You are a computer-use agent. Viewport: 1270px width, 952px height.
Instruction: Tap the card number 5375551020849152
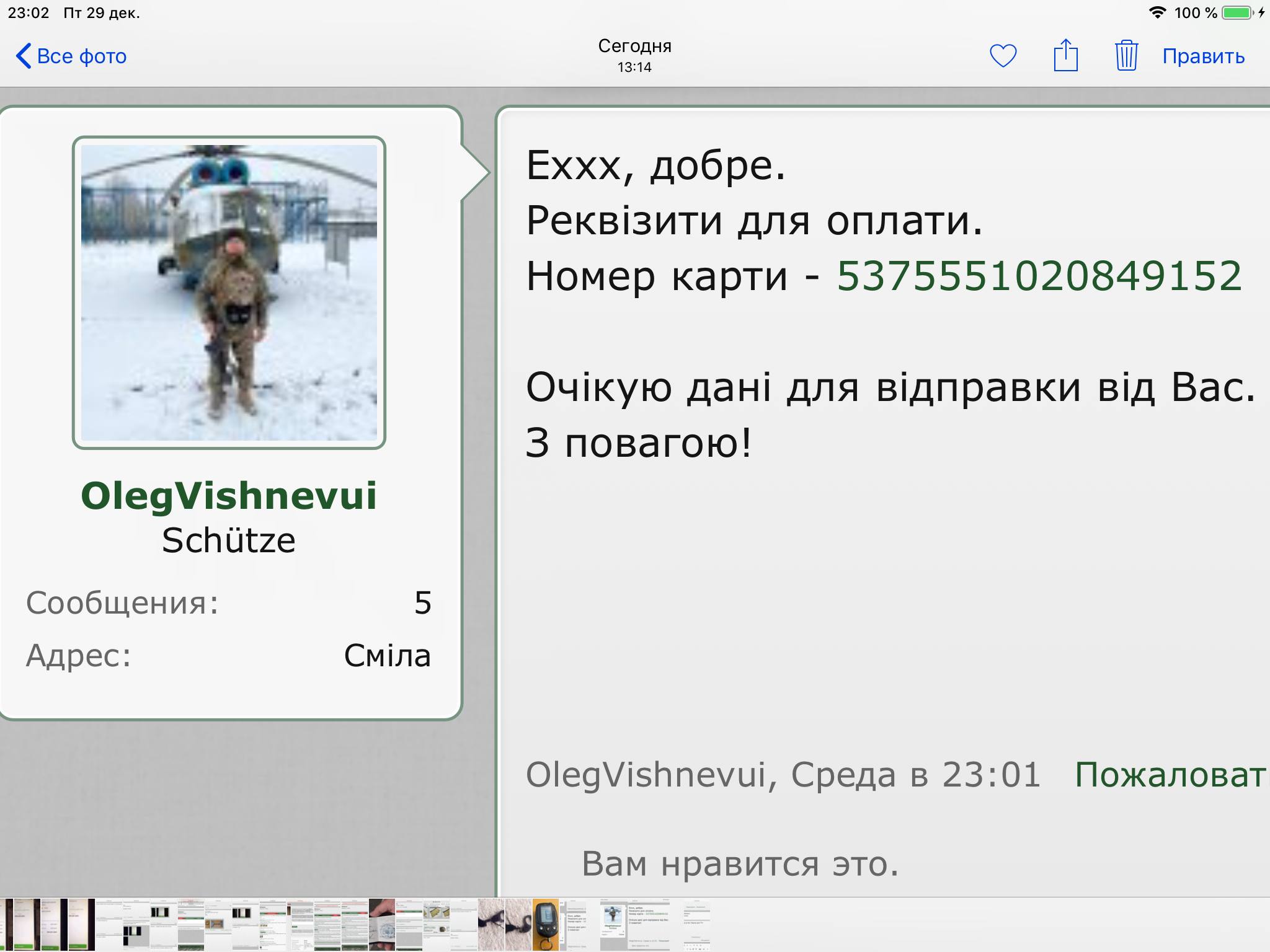1039,276
